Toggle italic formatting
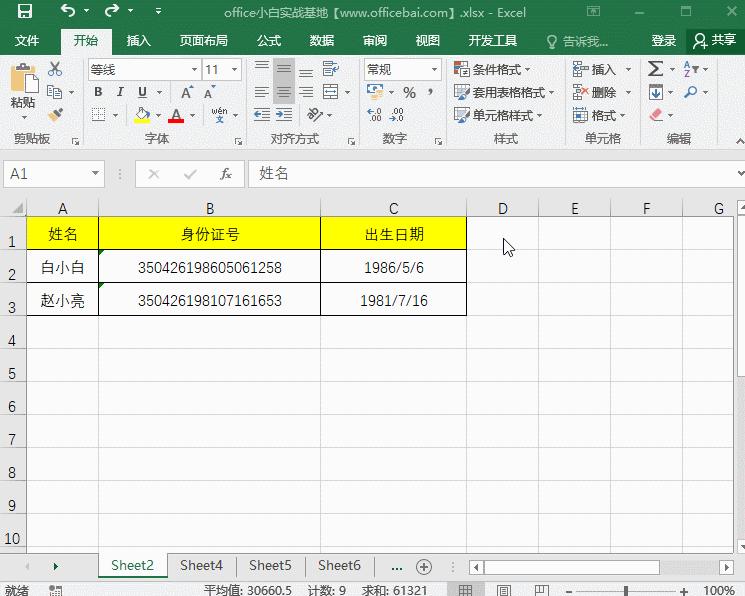This screenshot has height=596, width=745. point(120,92)
